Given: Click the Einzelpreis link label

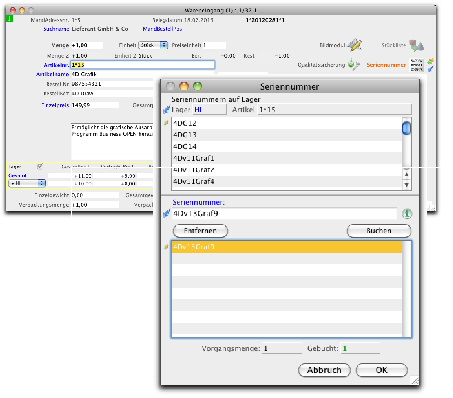Looking at the screenshot, I should [x=55, y=105].
